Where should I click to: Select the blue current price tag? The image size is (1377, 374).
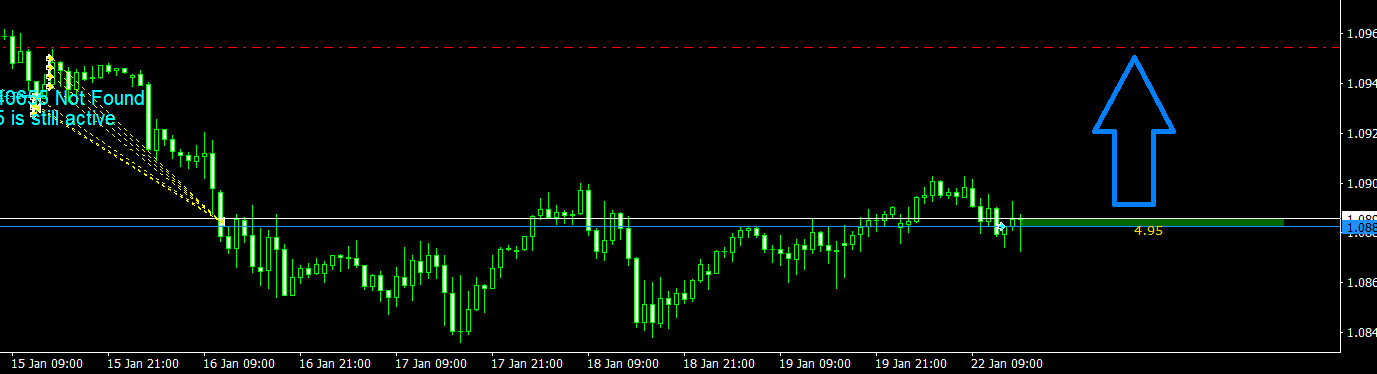click(1360, 228)
